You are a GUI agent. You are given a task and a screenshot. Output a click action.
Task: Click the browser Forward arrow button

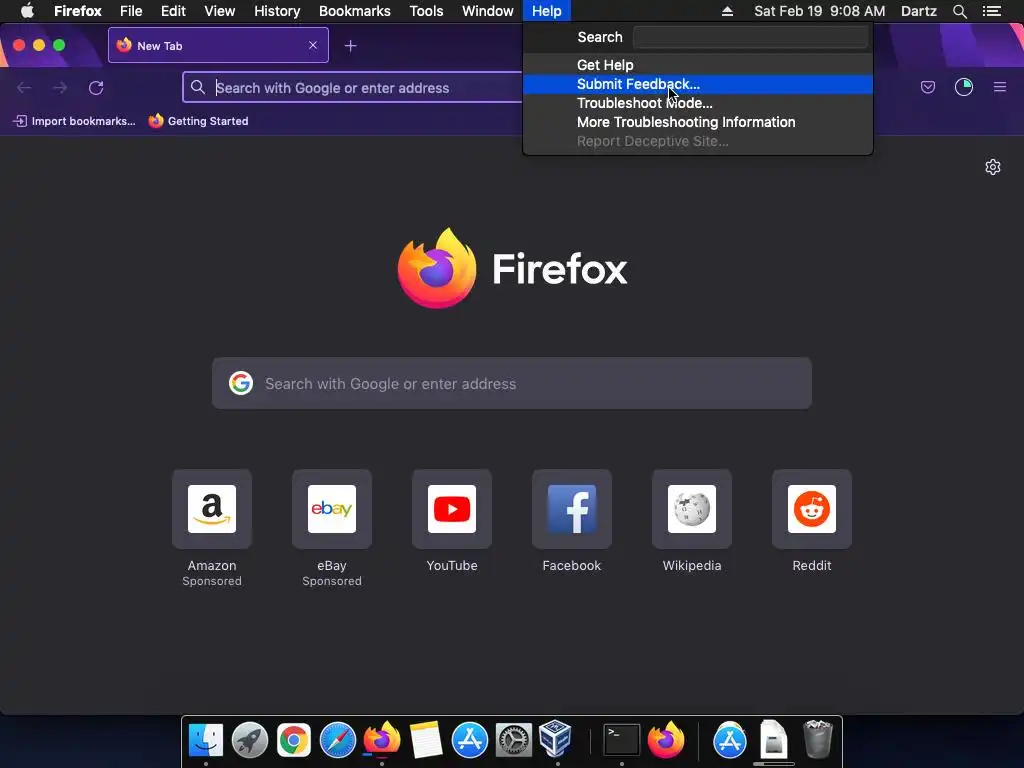tap(60, 88)
